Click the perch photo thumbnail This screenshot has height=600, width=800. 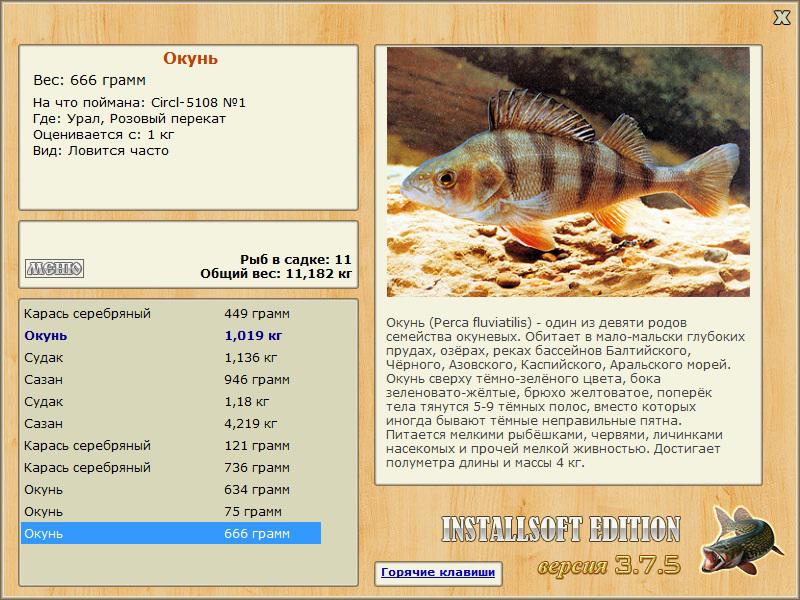pyautogui.click(x=568, y=172)
